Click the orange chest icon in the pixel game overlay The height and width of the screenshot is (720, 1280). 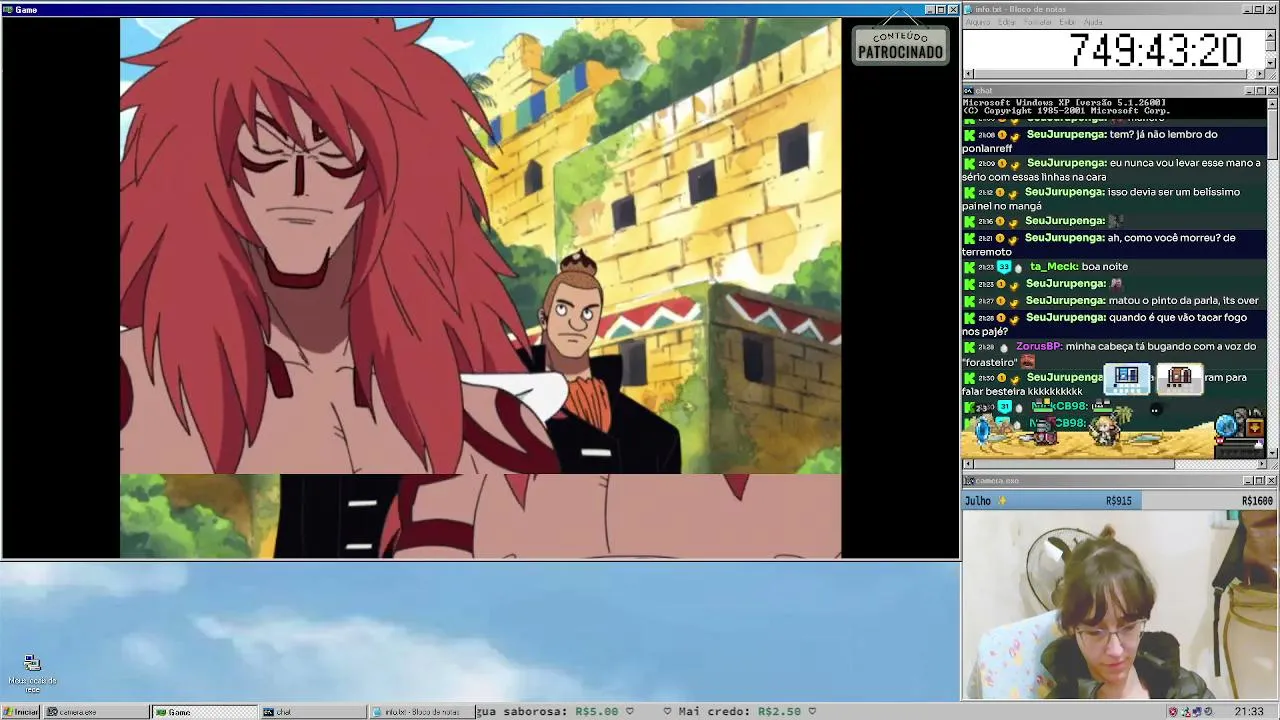coord(1255,428)
